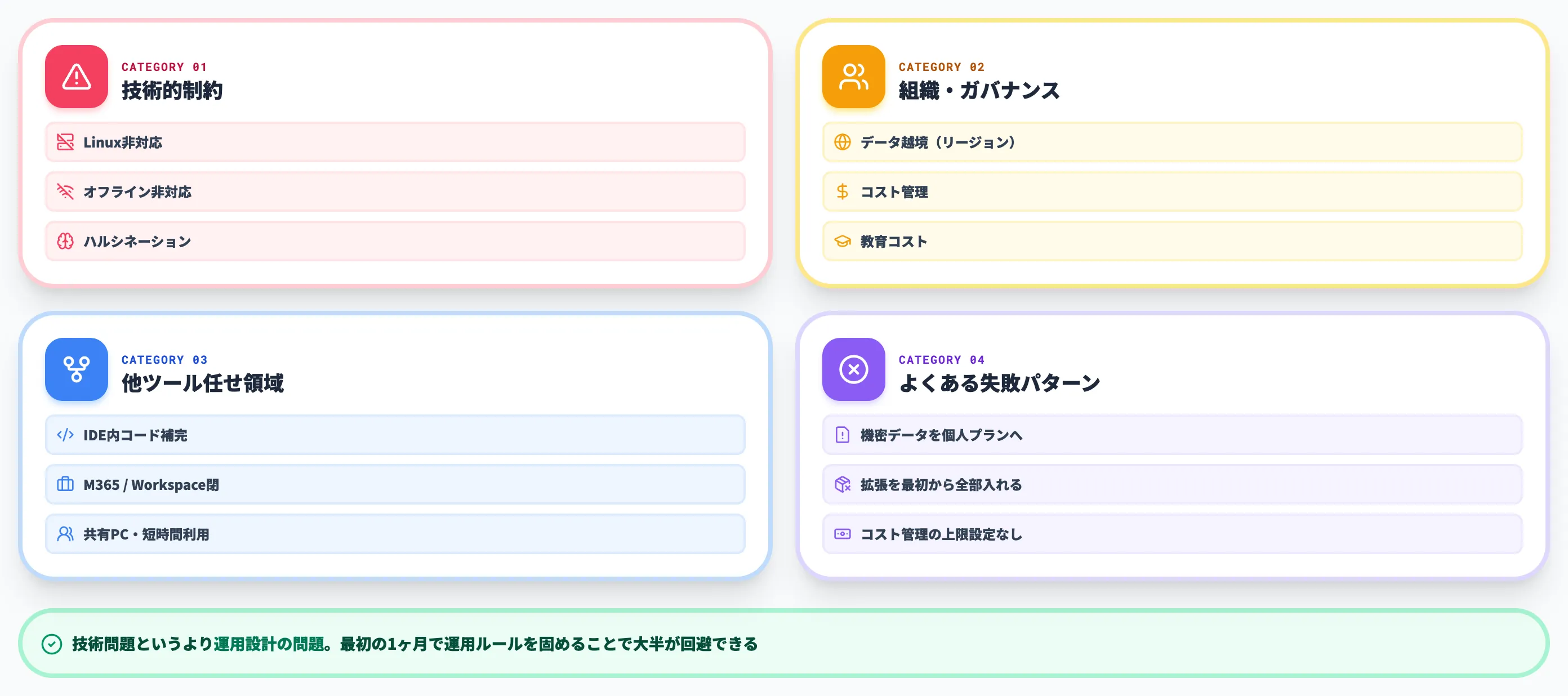Click the briefcase icon beside M365 / Workspace閉
Image resolution: width=1568 pixels, height=696 pixels.
(65, 484)
